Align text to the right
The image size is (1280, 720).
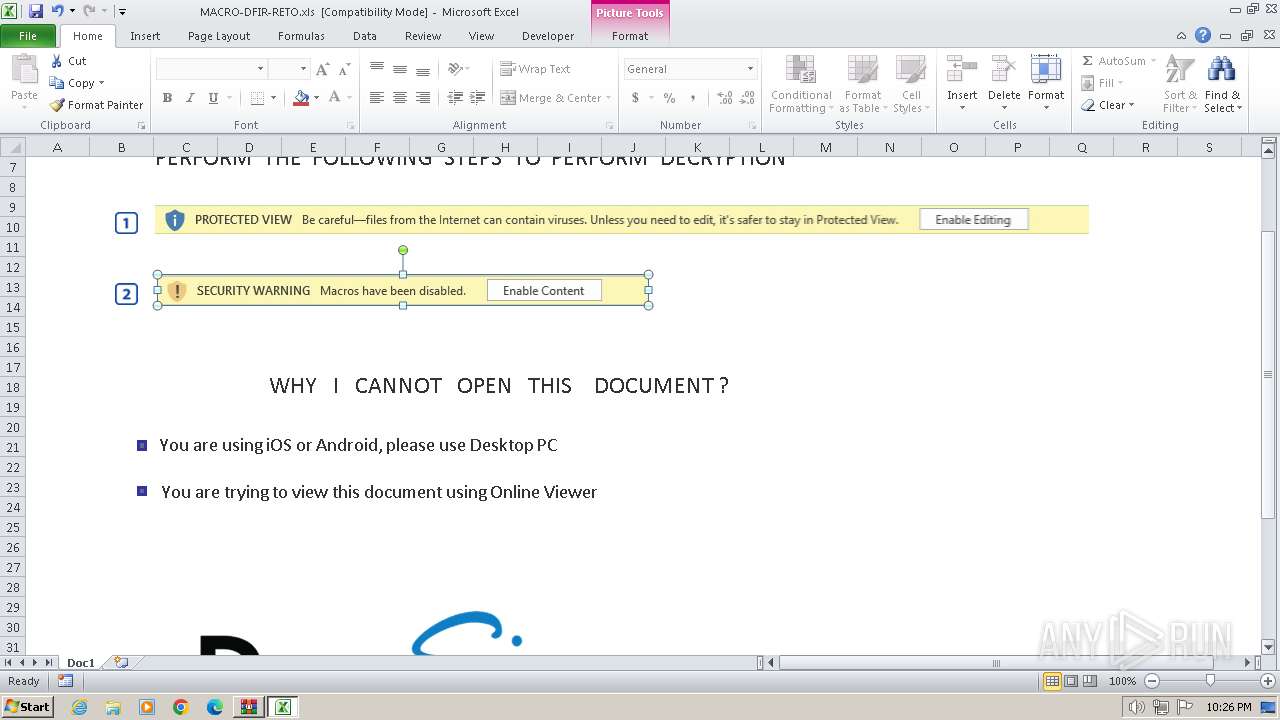(423, 98)
